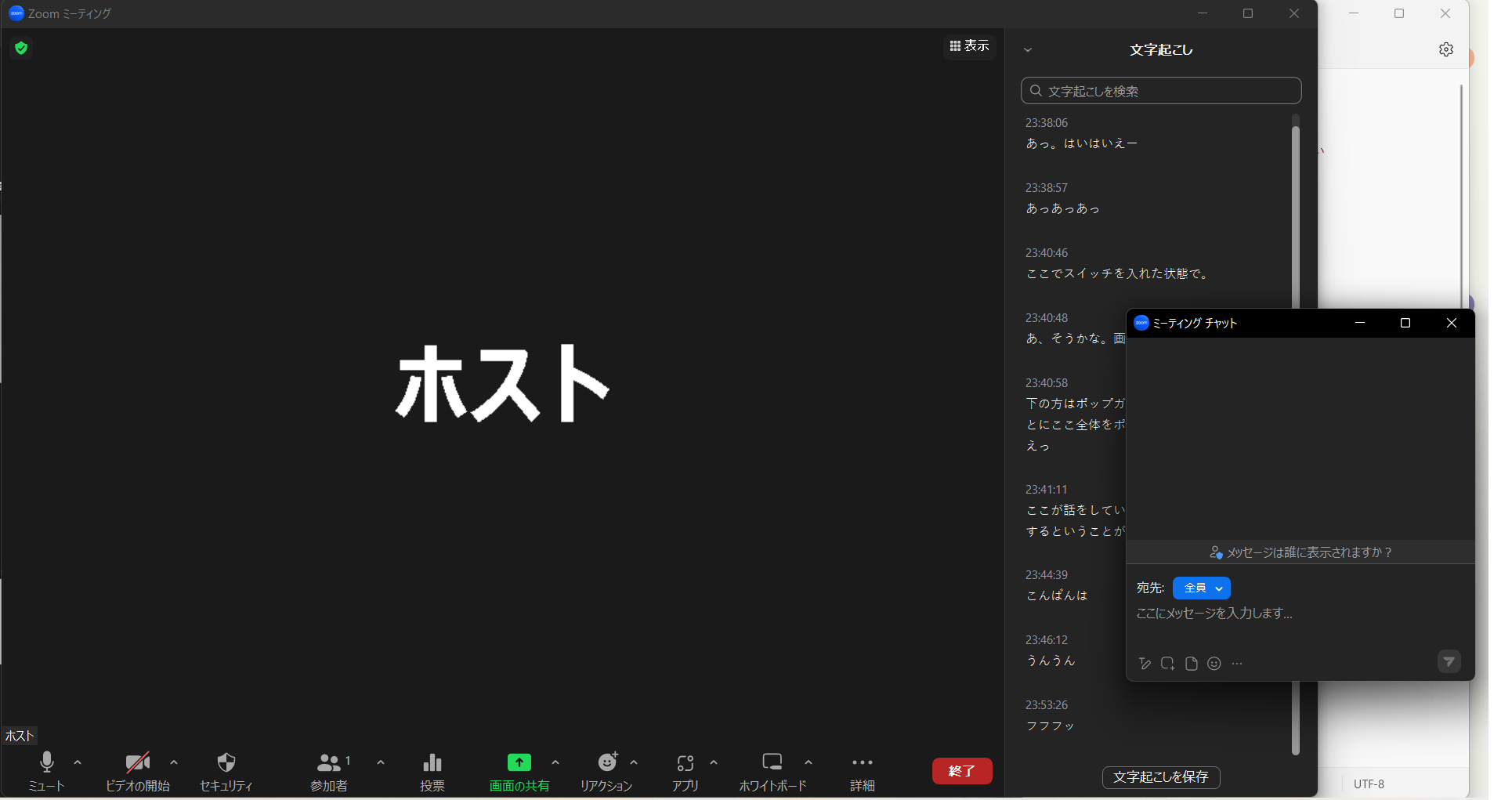Open Polls (投票) from the toolbar
This screenshot has height=800, width=1512.
click(432, 772)
